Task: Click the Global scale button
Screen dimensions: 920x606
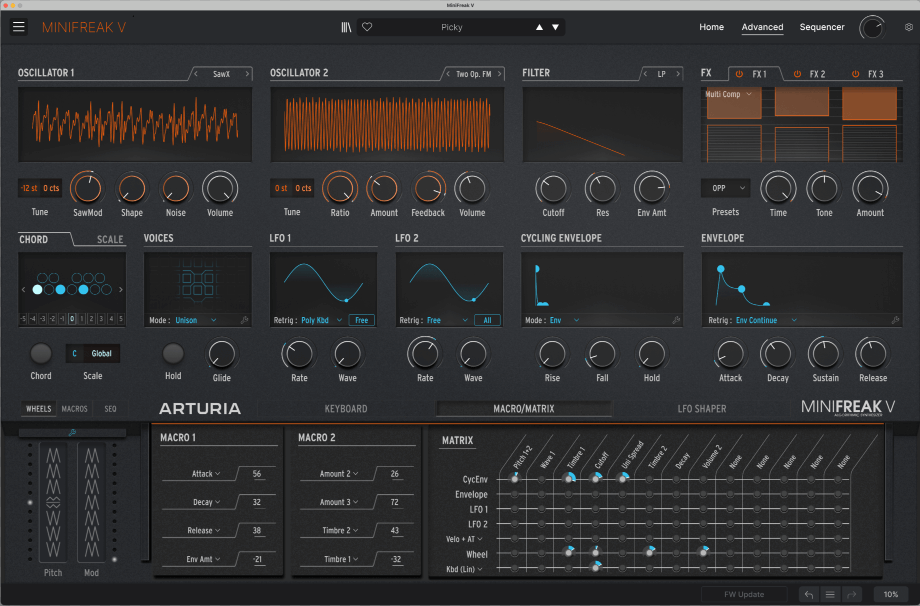Action: pyautogui.click(x=101, y=353)
